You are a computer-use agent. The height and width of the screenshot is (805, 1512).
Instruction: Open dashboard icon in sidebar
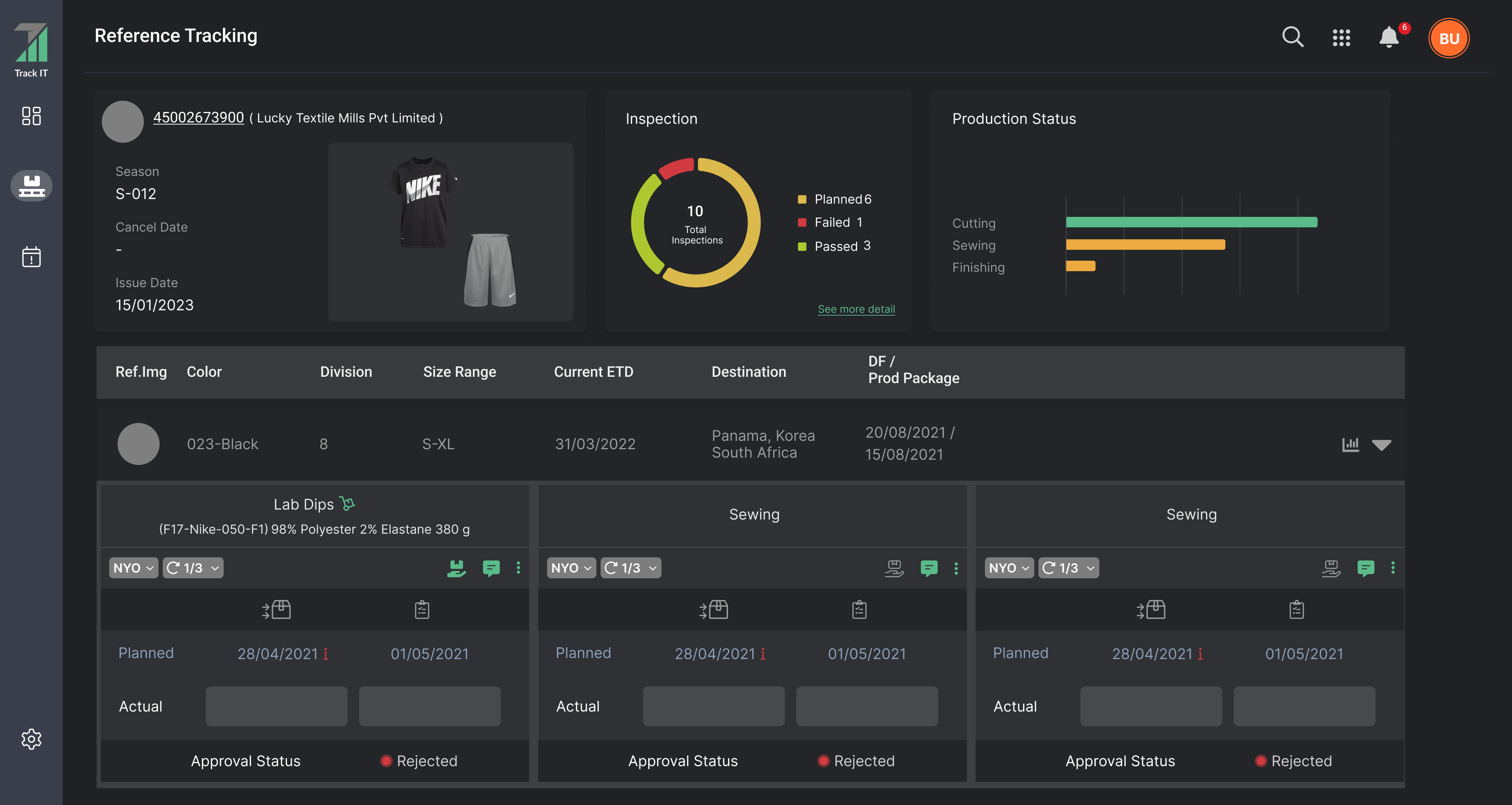click(31, 115)
